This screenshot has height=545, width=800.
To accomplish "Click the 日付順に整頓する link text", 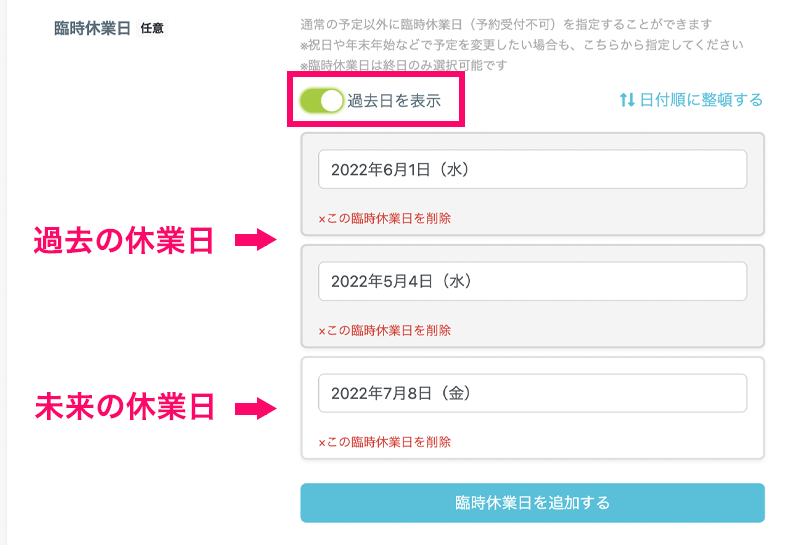I will (701, 100).
